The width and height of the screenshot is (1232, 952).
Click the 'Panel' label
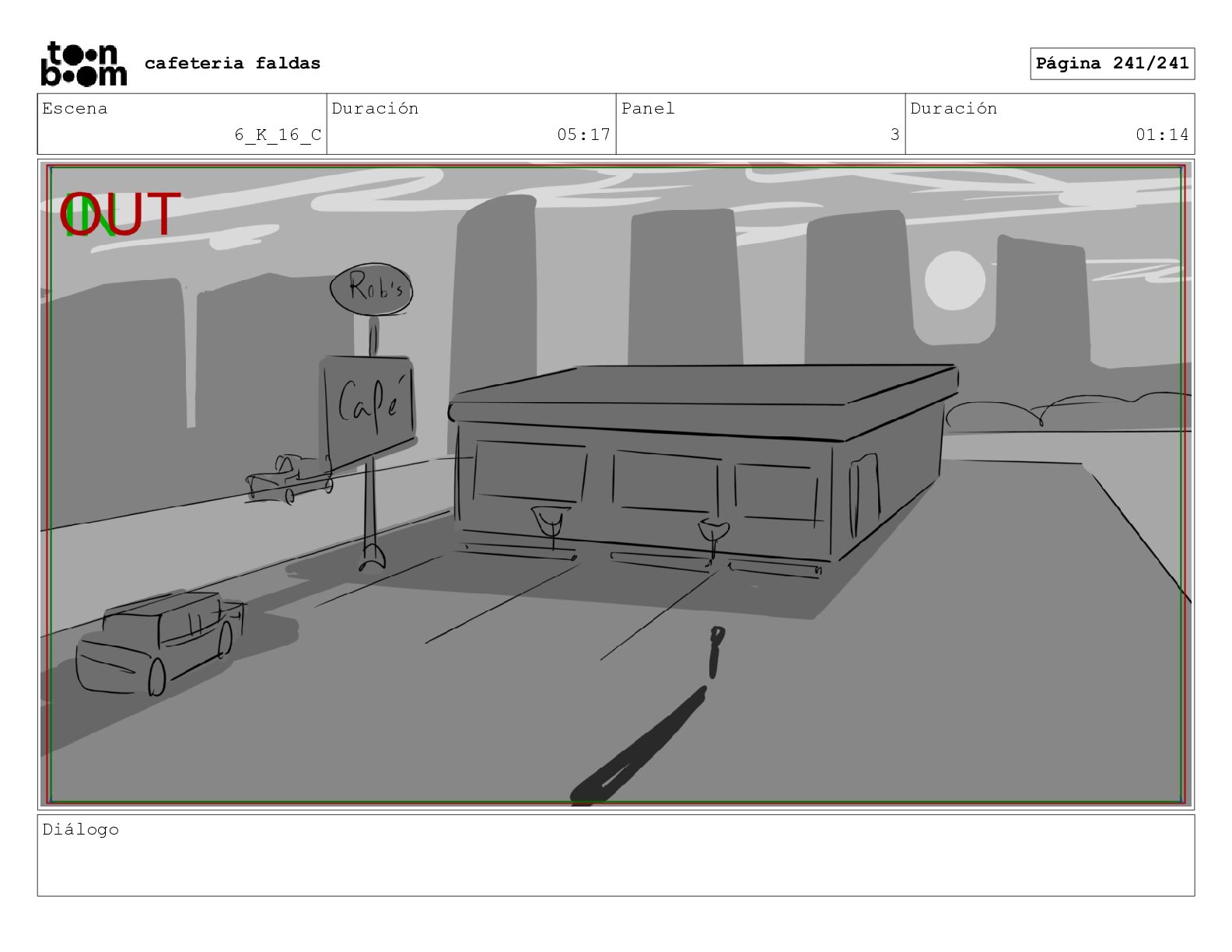(648, 108)
